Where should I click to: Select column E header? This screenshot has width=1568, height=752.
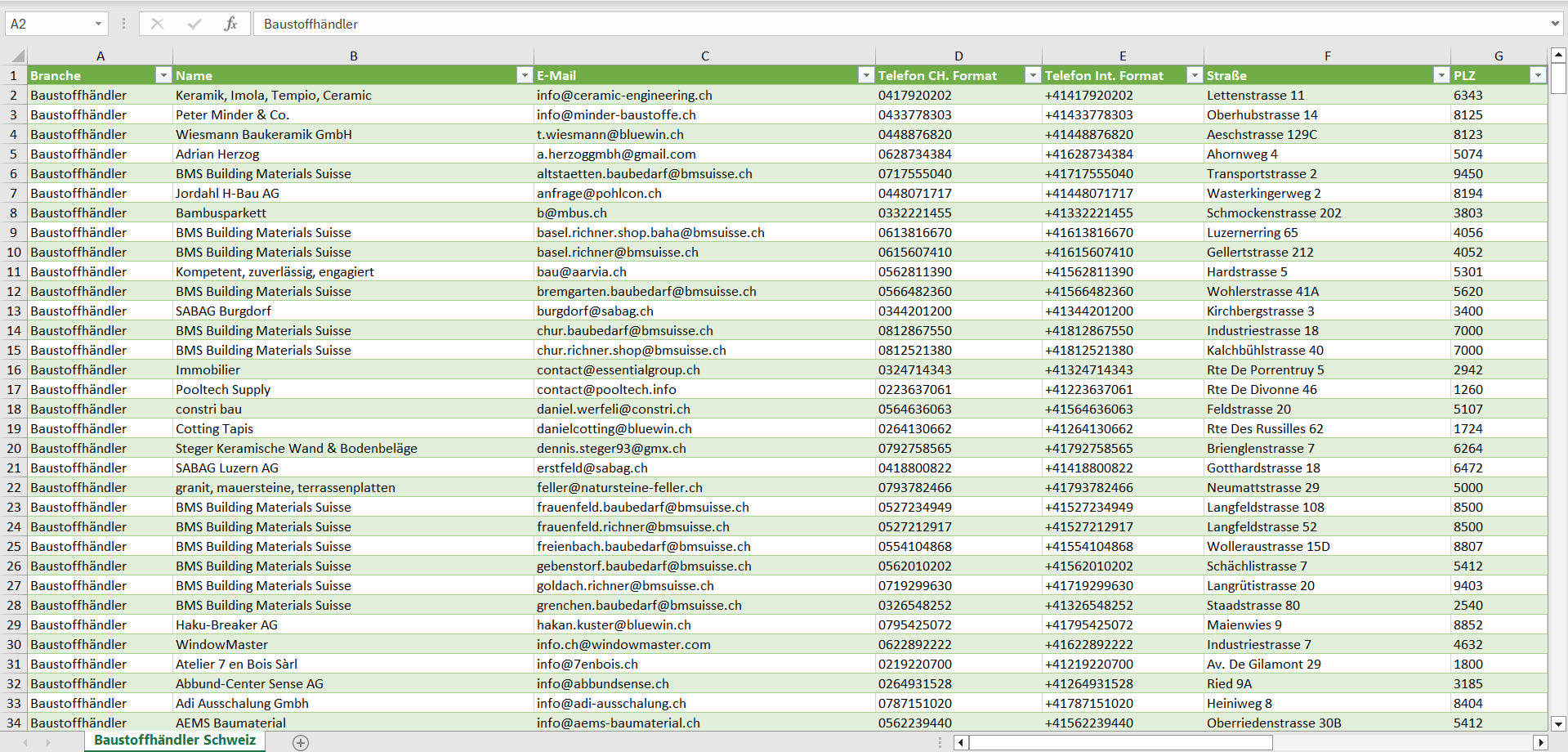(1124, 56)
